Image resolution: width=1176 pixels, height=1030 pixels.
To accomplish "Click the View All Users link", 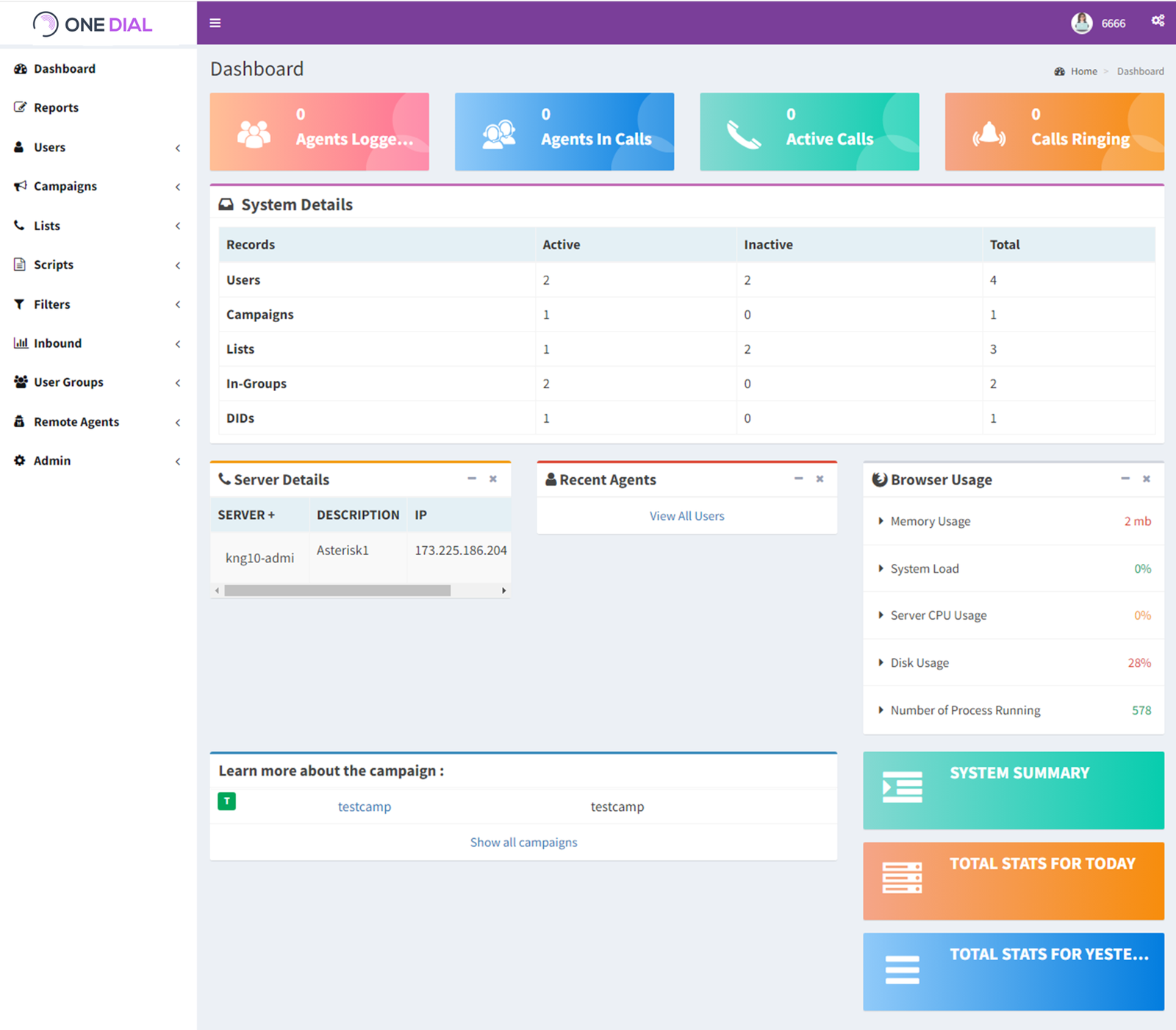I will tap(686, 515).
